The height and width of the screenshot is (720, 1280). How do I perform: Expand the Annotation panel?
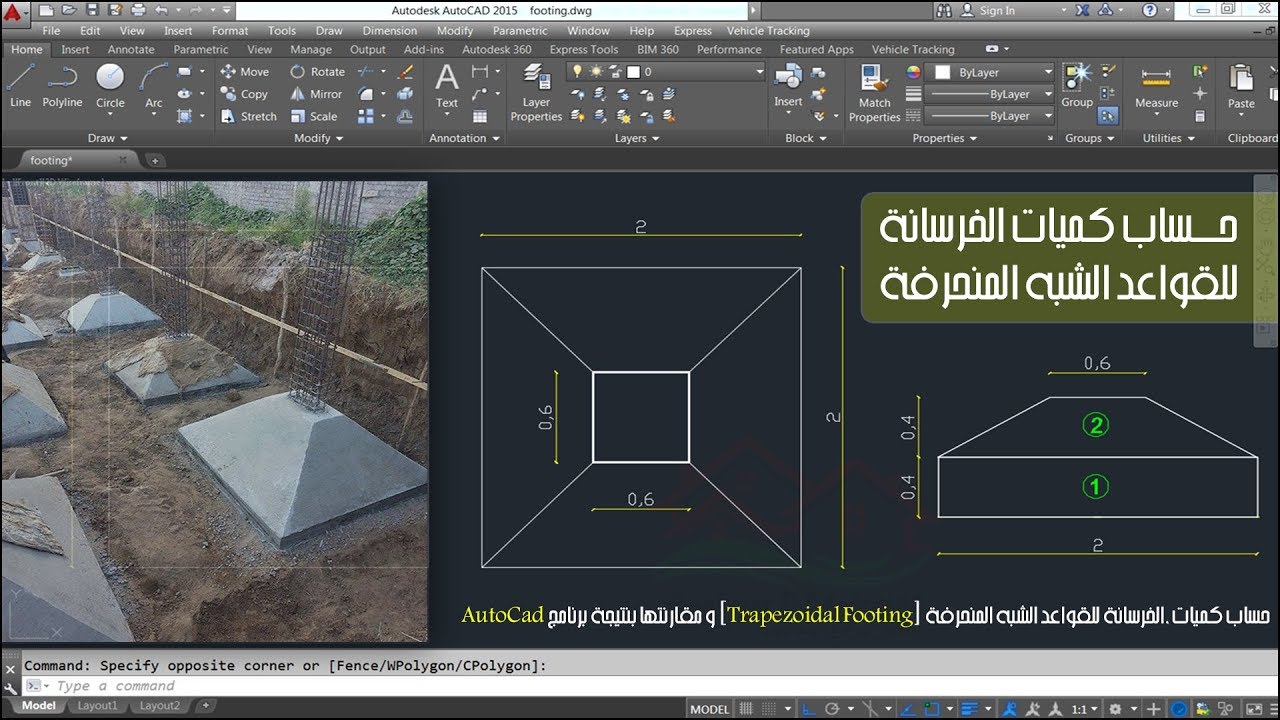465,138
